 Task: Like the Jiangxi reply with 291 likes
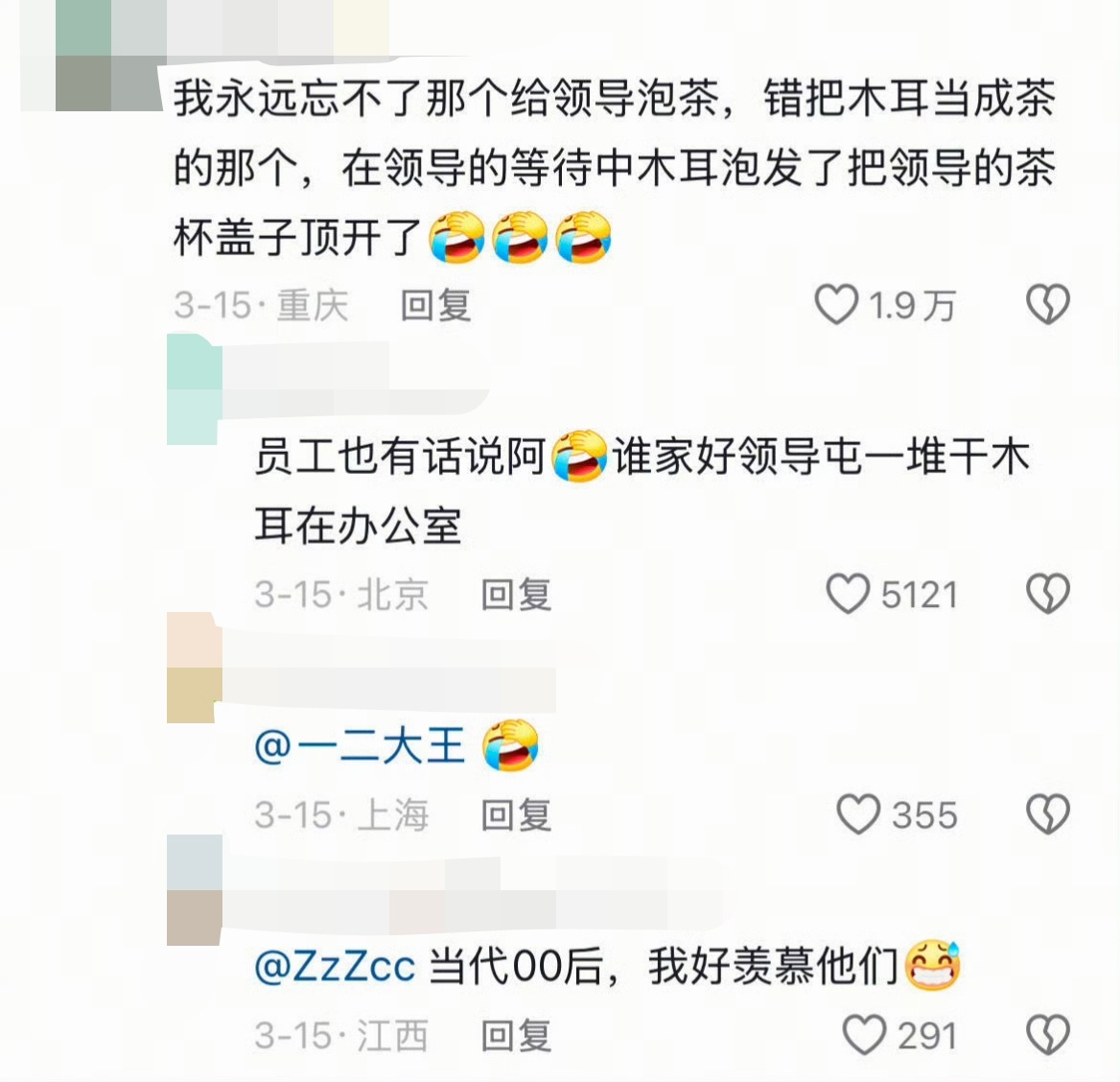tap(864, 1034)
